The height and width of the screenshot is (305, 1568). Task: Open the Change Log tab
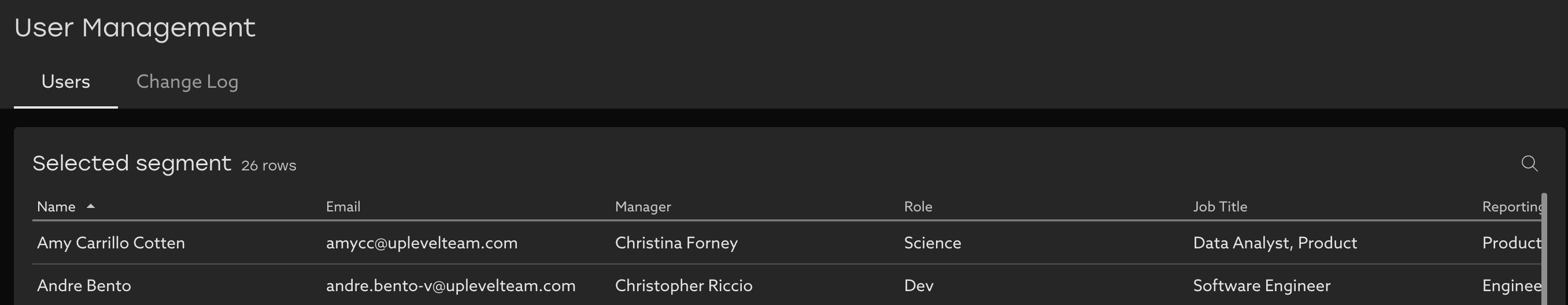(187, 81)
